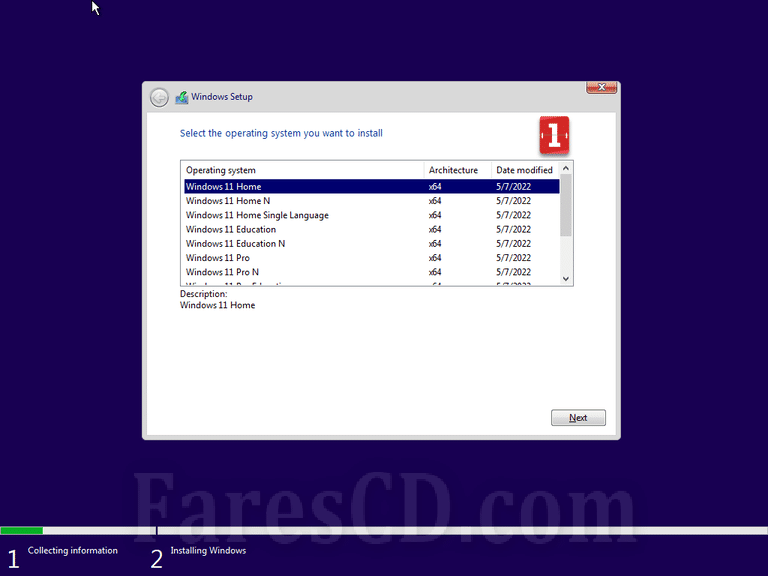Select Windows 11 Home edition

click(x=372, y=187)
